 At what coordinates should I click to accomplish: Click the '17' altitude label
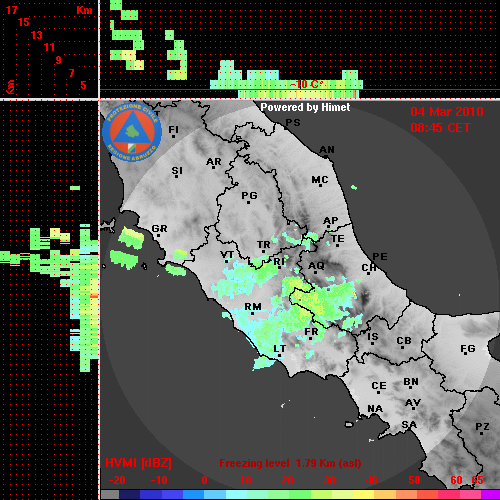pos(11,10)
